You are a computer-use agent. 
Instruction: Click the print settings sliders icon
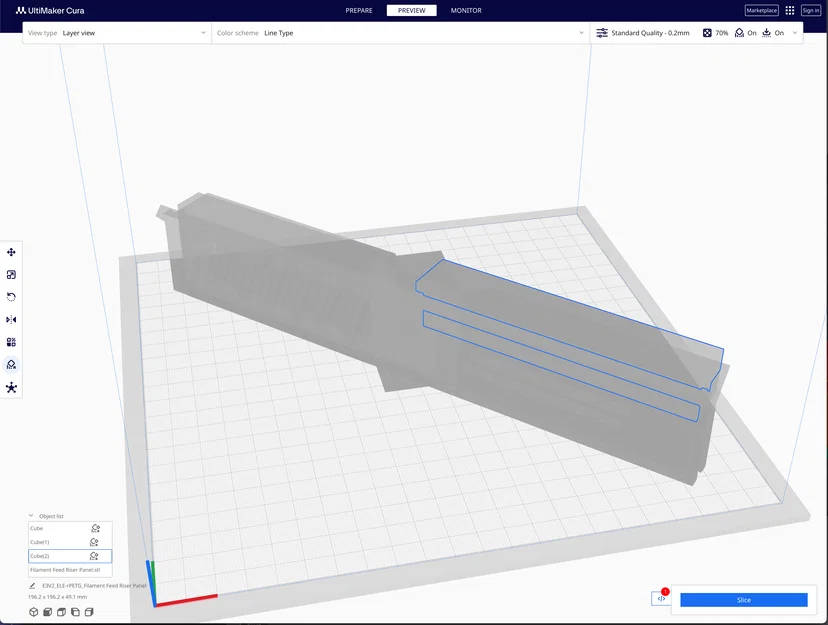click(602, 33)
